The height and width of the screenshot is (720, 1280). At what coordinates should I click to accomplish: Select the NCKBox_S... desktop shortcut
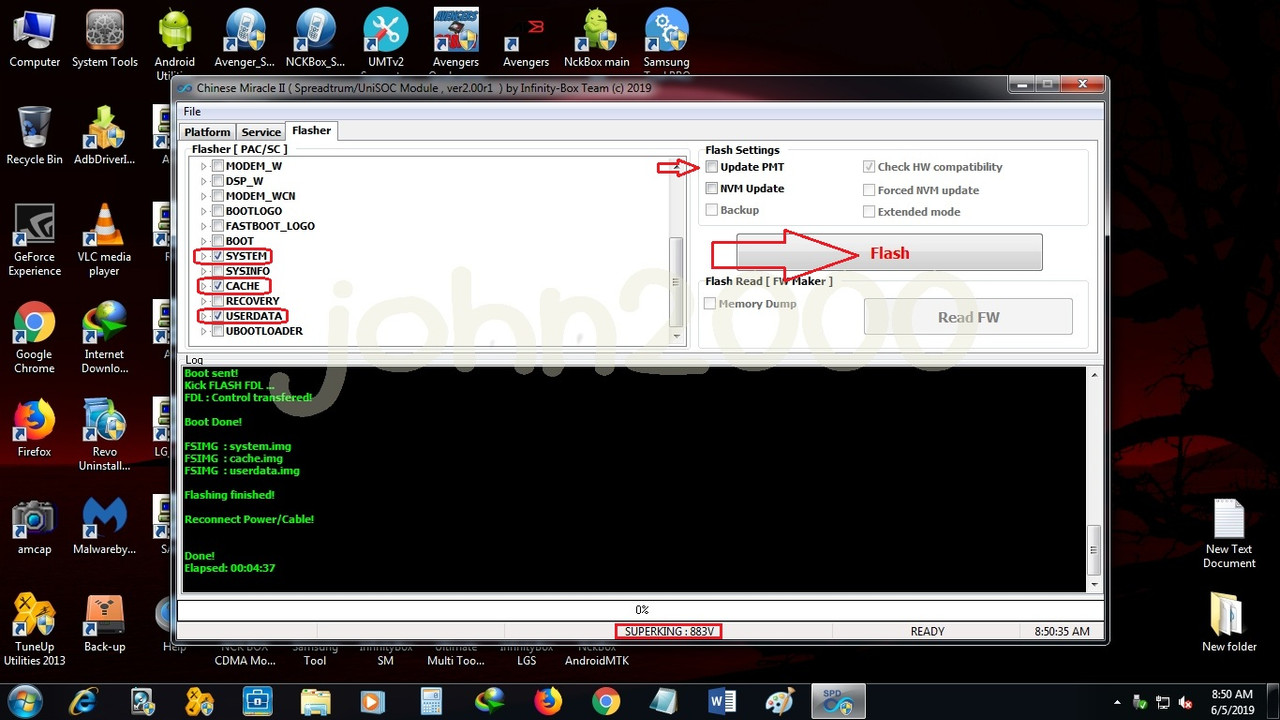(315, 40)
